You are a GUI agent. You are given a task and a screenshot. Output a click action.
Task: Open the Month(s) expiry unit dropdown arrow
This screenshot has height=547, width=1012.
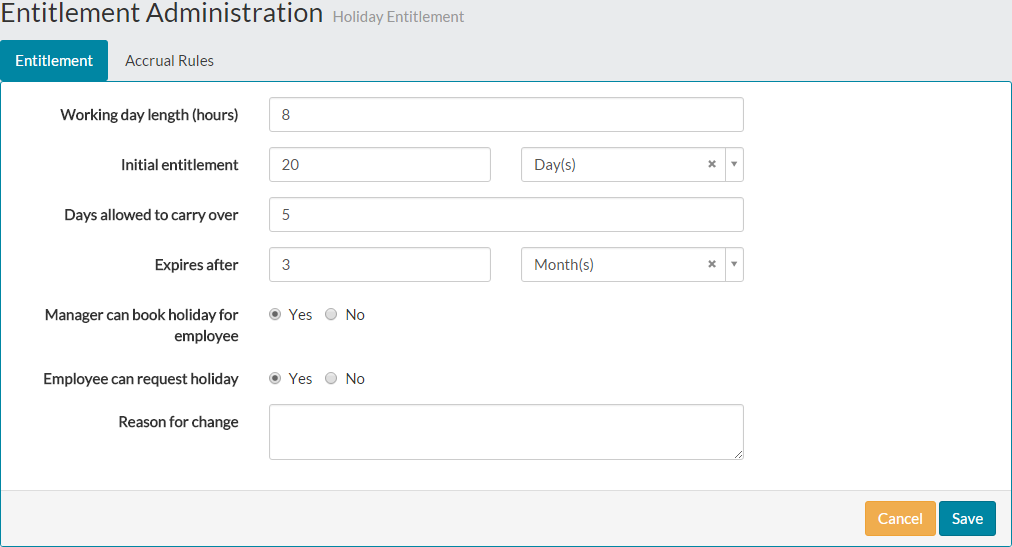(x=734, y=265)
